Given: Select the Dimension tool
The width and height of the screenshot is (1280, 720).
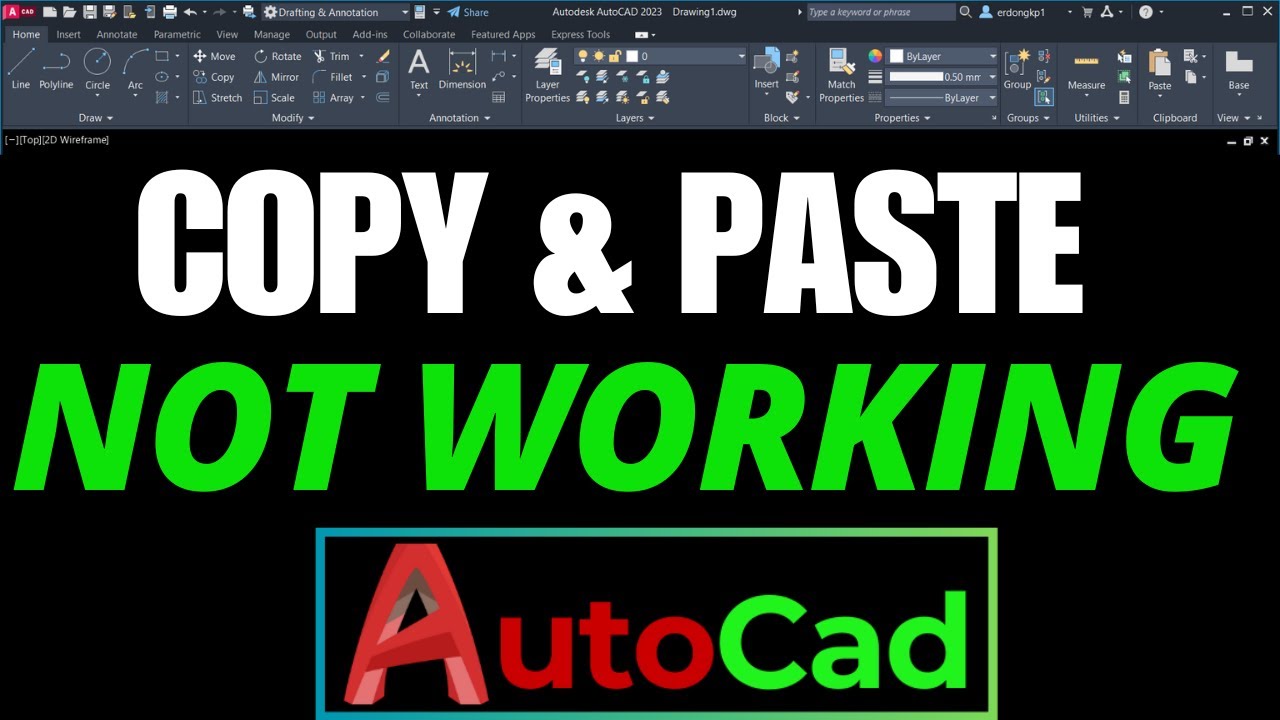Looking at the screenshot, I should point(462,69).
